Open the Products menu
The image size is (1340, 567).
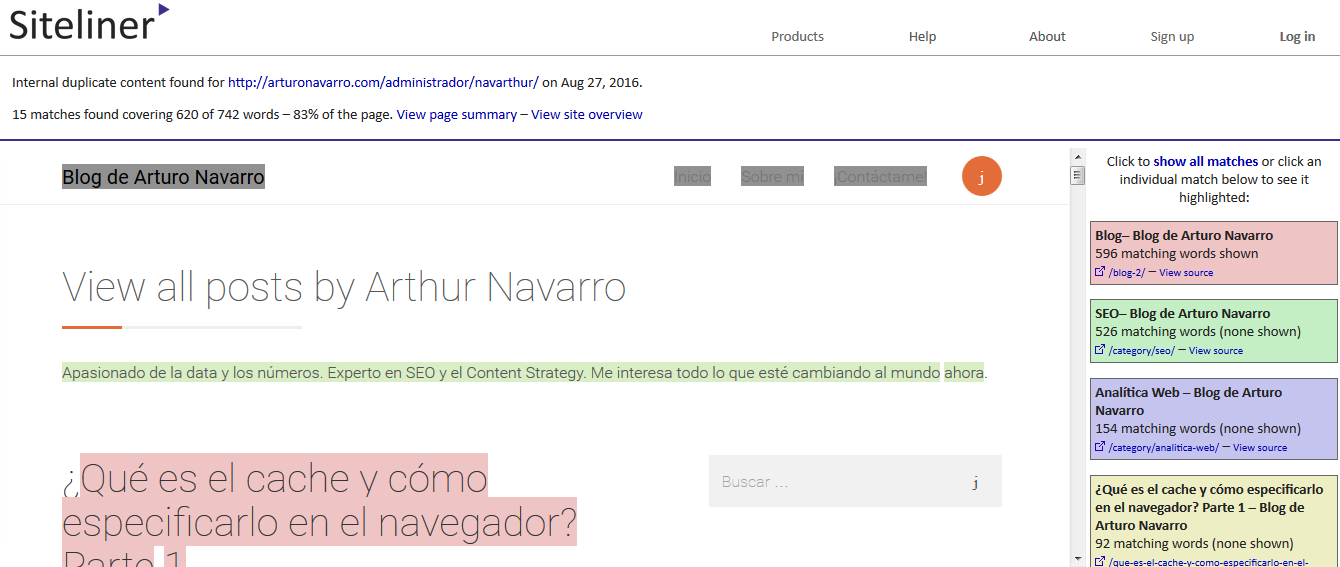(797, 36)
